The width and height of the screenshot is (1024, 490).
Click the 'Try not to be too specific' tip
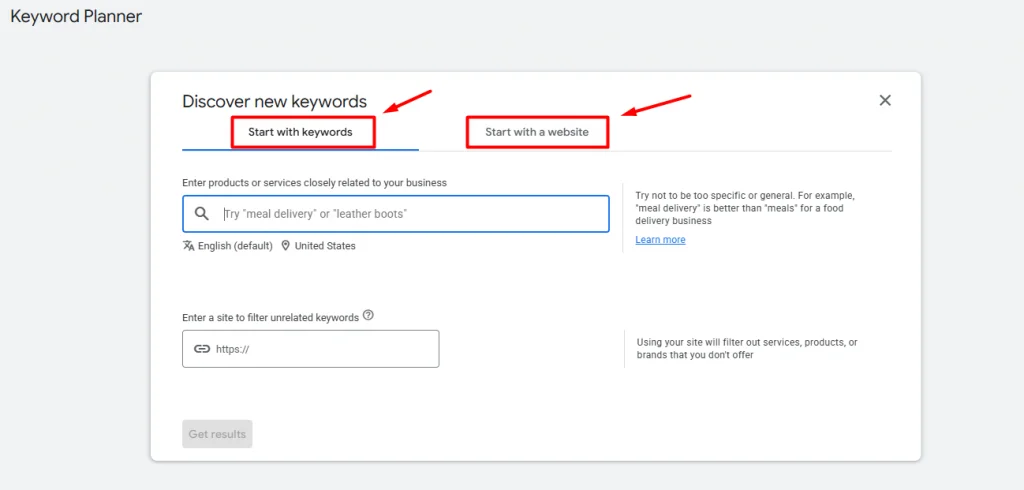(x=745, y=208)
